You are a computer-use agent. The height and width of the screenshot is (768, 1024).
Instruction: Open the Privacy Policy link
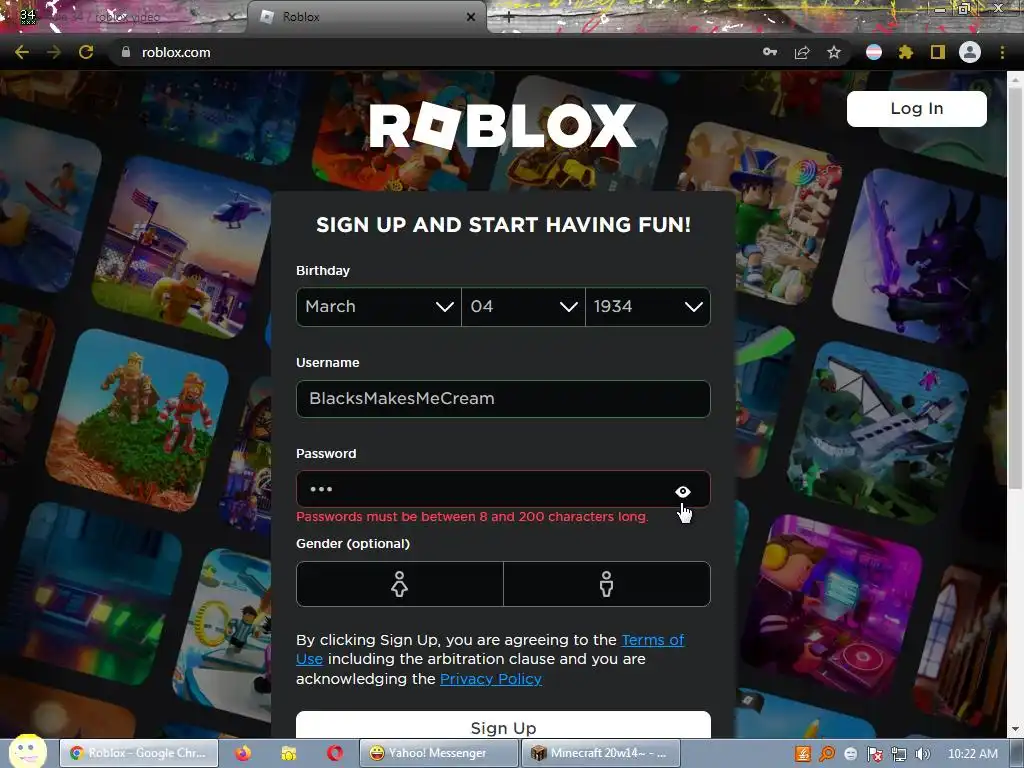coord(490,679)
